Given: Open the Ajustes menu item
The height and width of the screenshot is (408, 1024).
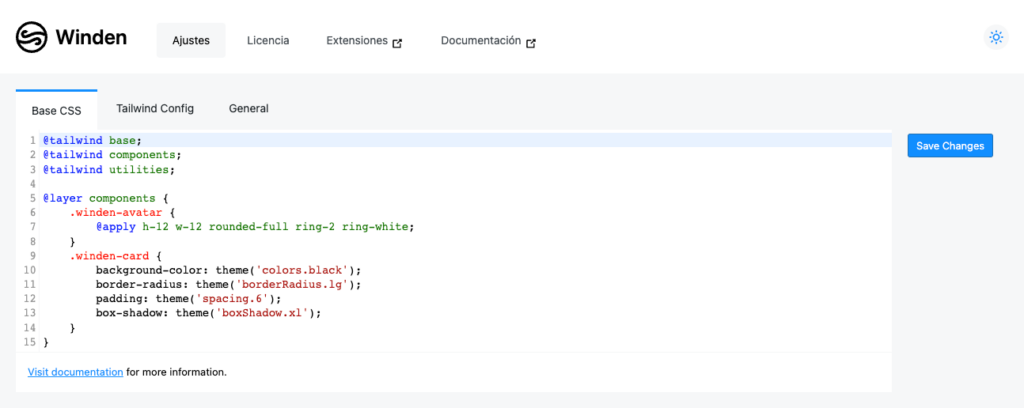Looking at the screenshot, I should pos(191,40).
